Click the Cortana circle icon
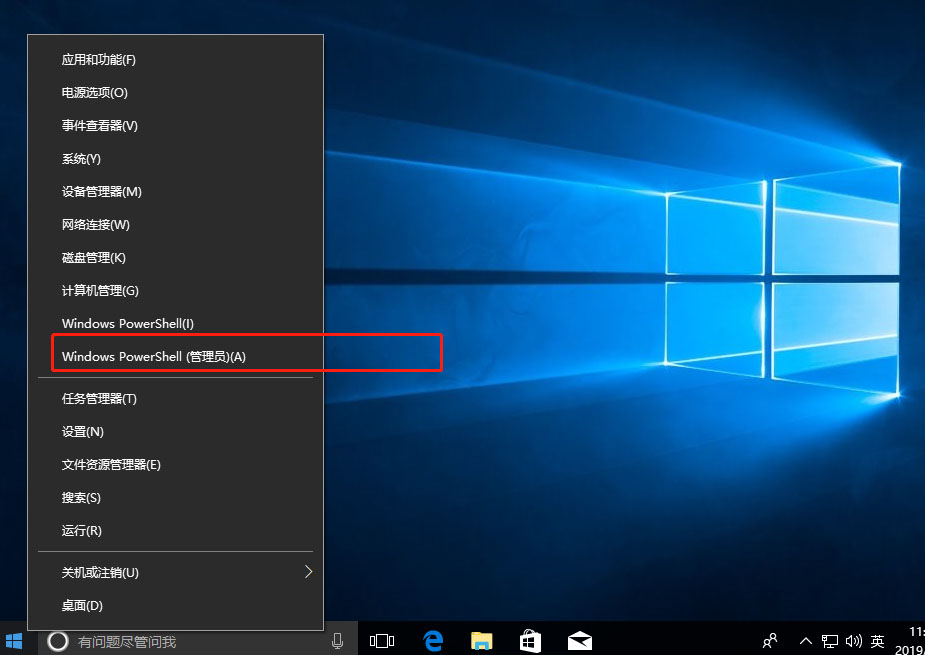 [58, 641]
